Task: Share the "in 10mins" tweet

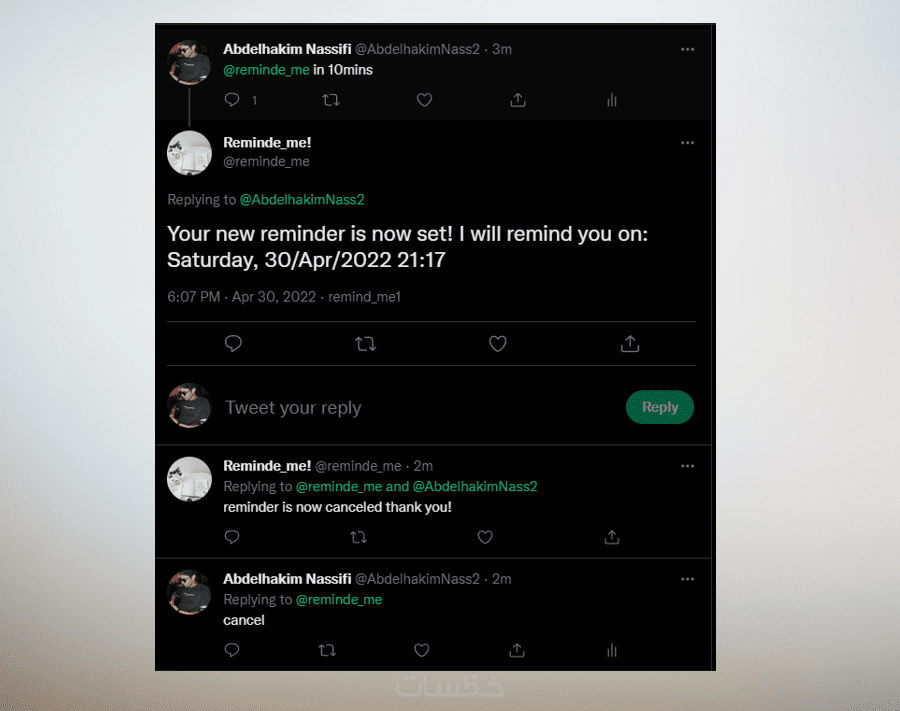Action: pyautogui.click(x=517, y=100)
